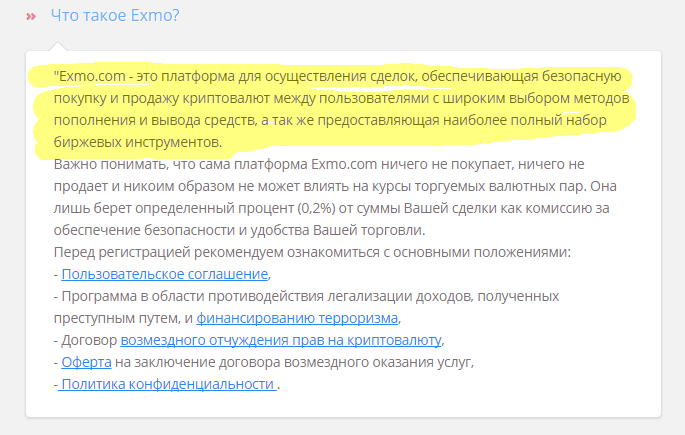685x435 pixels.
Task: Click text 'на заключение договора возмездного оказания услуг'
Action: [x=294, y=362]
